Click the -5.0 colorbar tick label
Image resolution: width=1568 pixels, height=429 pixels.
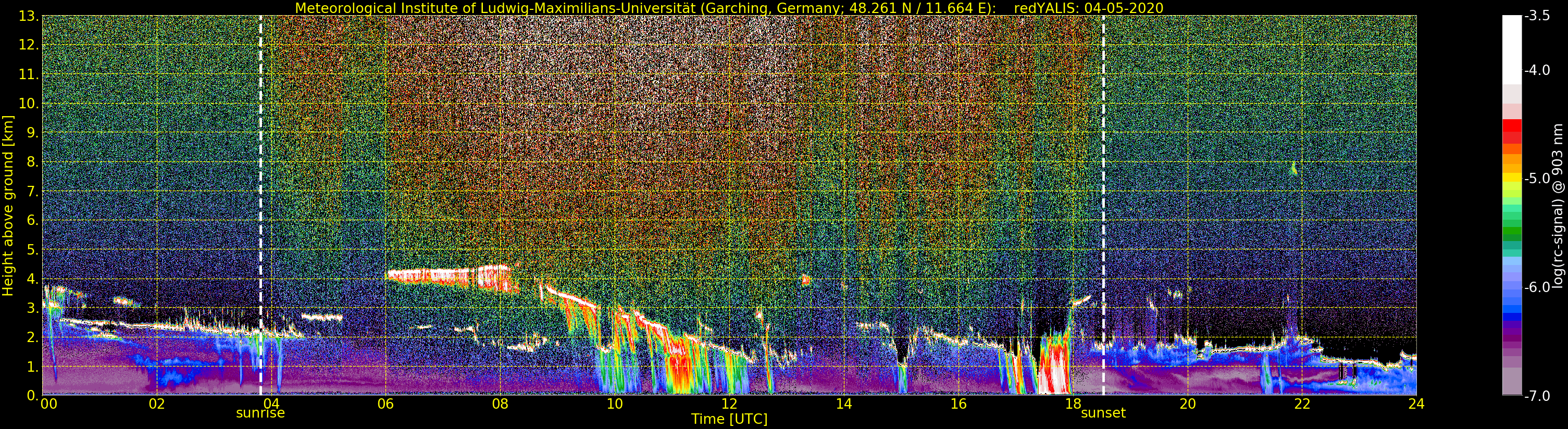click(1537, 178)
